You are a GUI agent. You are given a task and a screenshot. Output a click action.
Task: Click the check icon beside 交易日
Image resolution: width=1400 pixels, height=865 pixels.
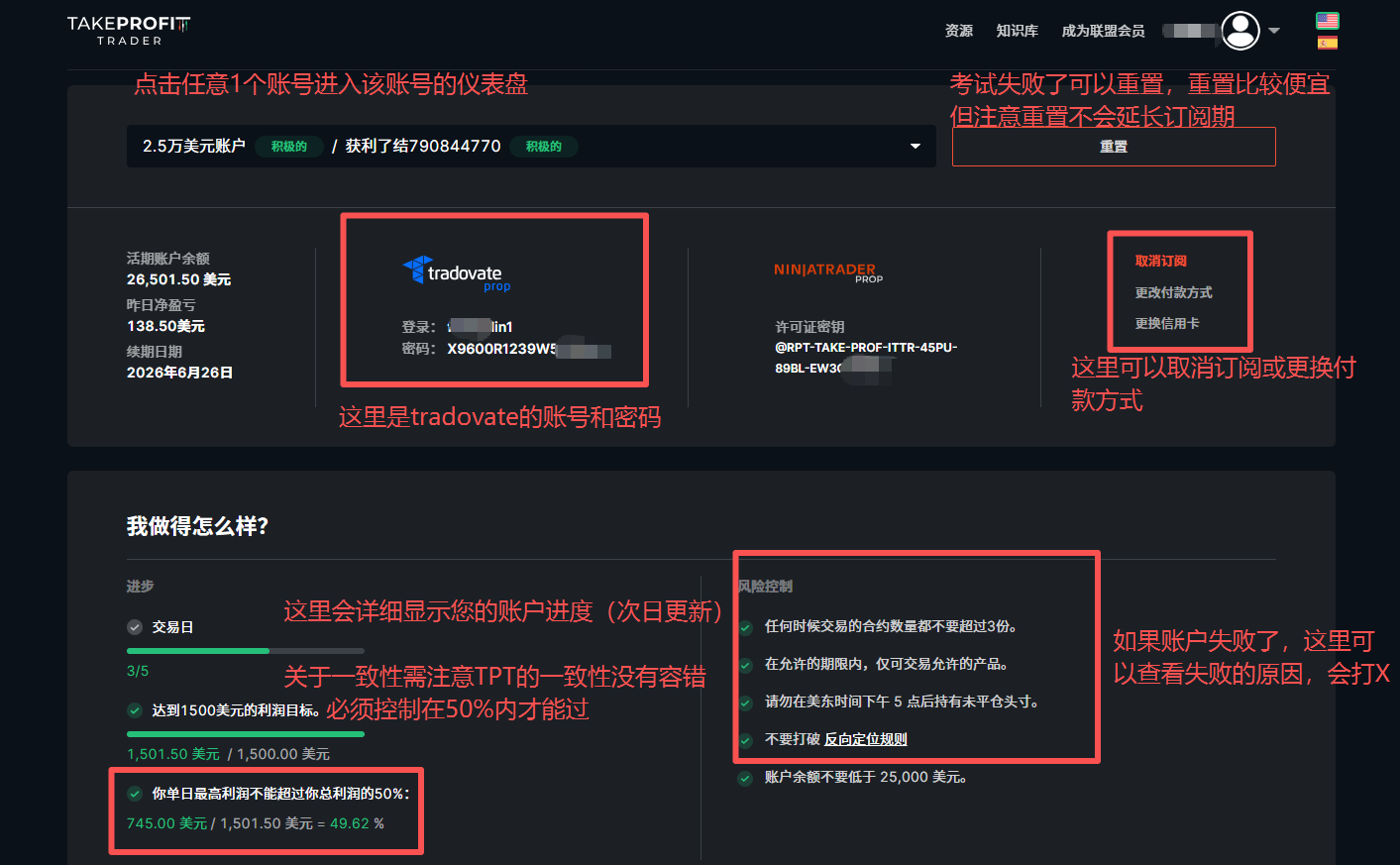135,627
